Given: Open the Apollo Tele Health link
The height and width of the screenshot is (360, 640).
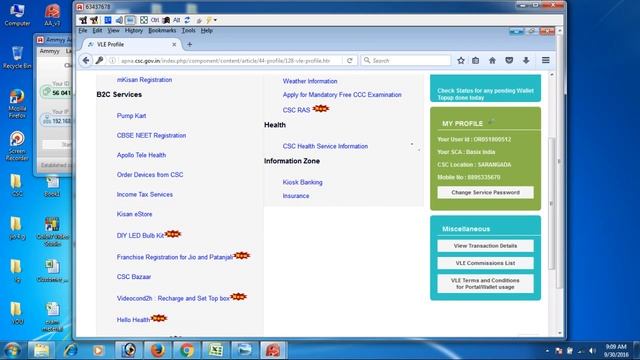Looking at the screenshot, I should pyautogui.click(x=141, y=155).
